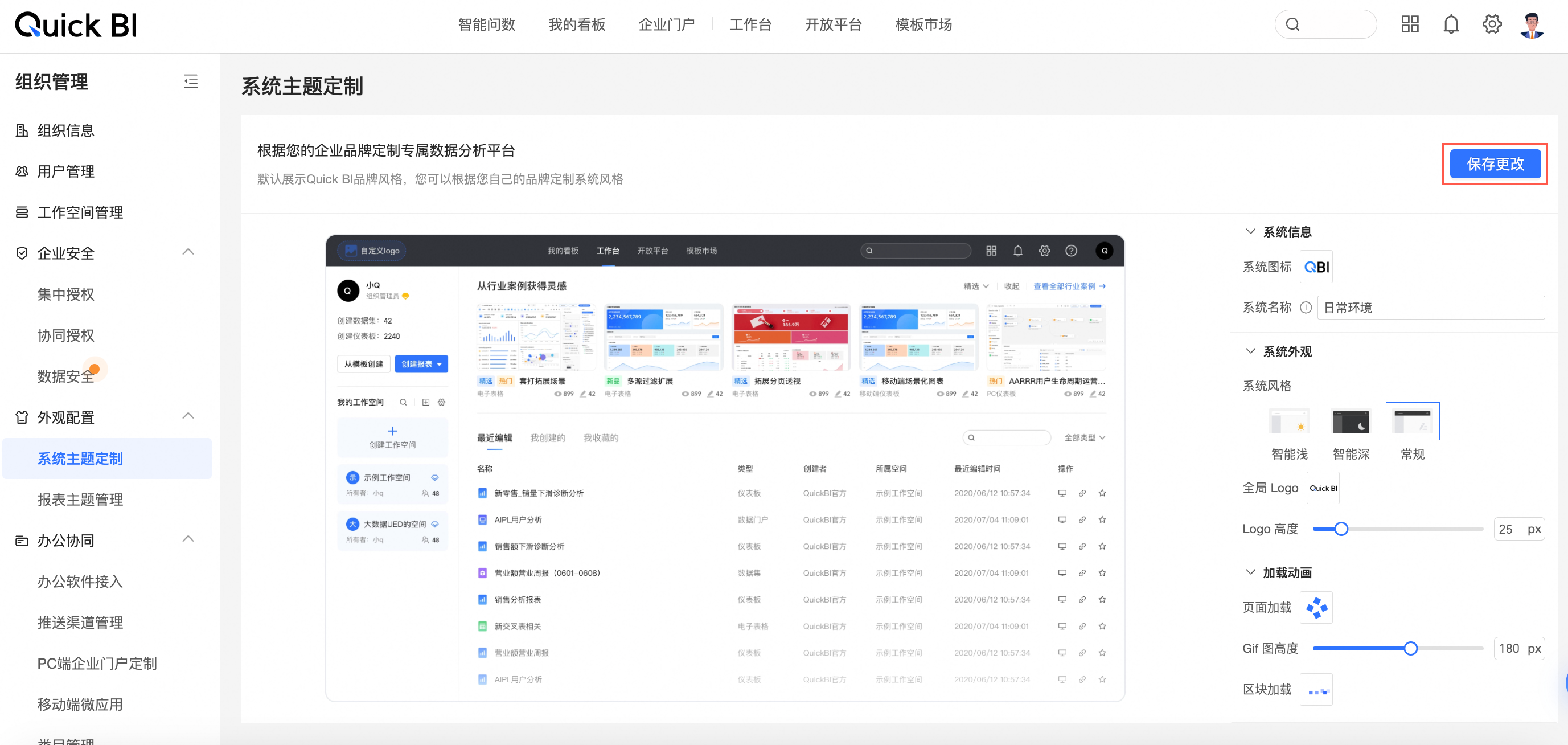Collapse the 加载动画 section
Screen dimensions: 1568x745
pyautogui.click(x=1250, y=572)
